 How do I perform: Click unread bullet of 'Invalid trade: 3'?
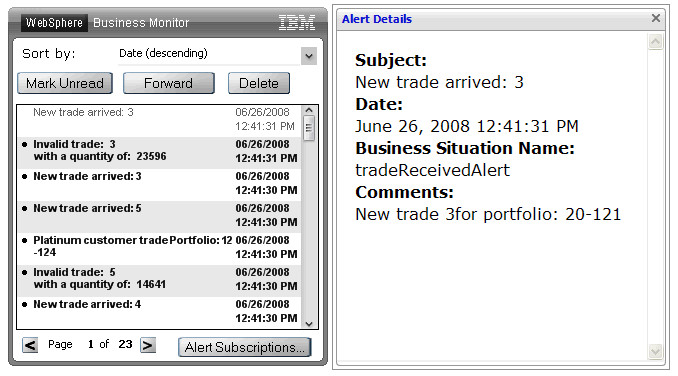tap(25, 144)
